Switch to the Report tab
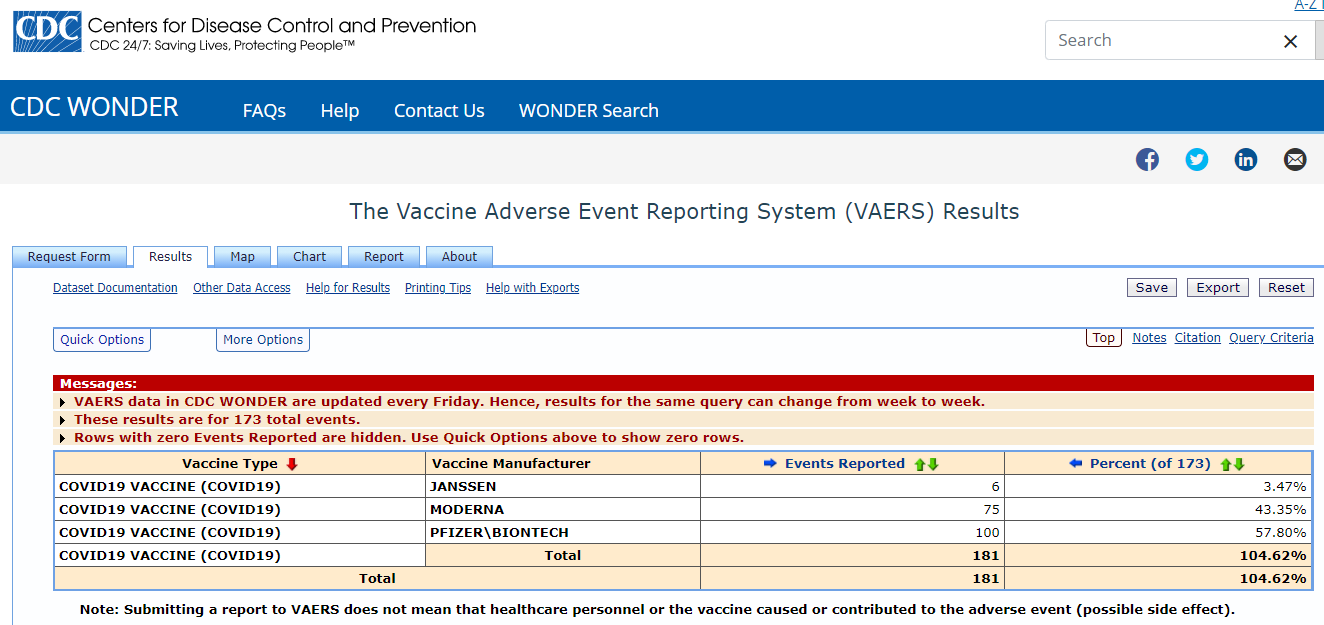This screenshot has width=1324, height=625. [x=384, y=257]
